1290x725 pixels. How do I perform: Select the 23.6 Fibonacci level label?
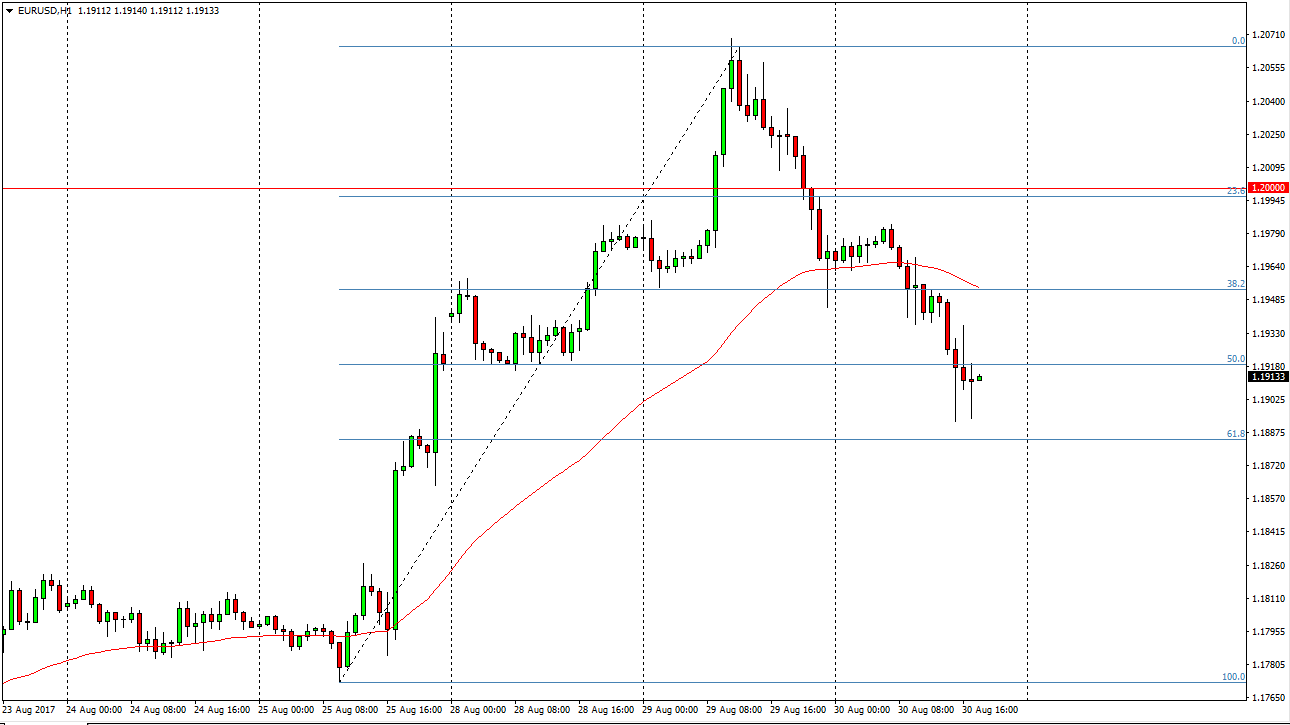(x=1236, y=190)
